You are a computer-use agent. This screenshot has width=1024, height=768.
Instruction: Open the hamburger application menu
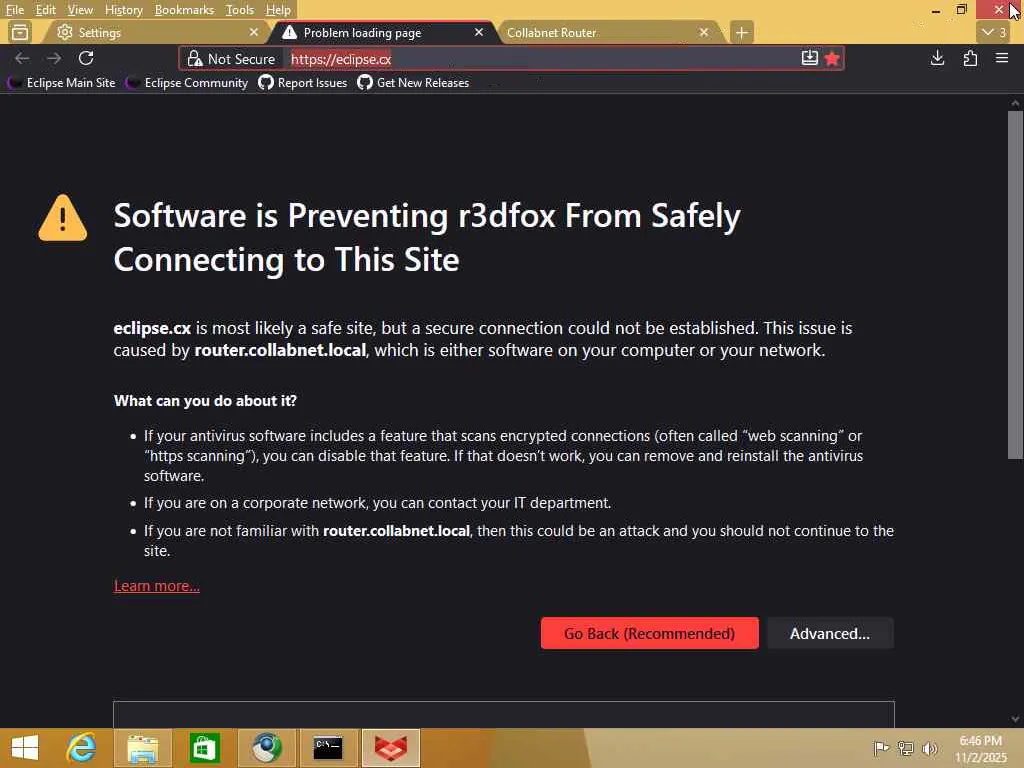pos(1002,58)
